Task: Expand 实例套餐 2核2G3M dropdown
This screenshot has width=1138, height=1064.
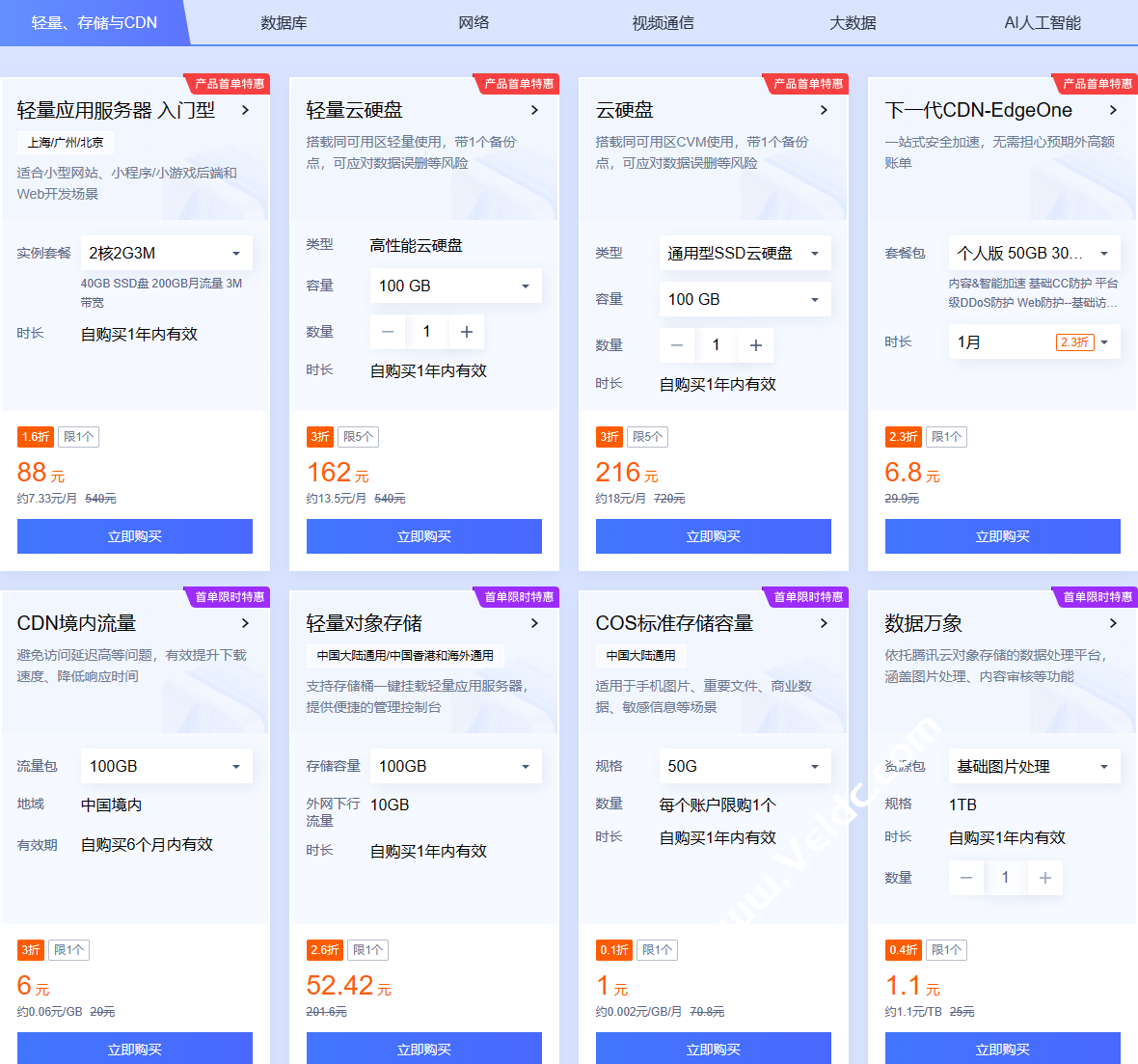Action: pyautogui.click(x=166, y=253)
